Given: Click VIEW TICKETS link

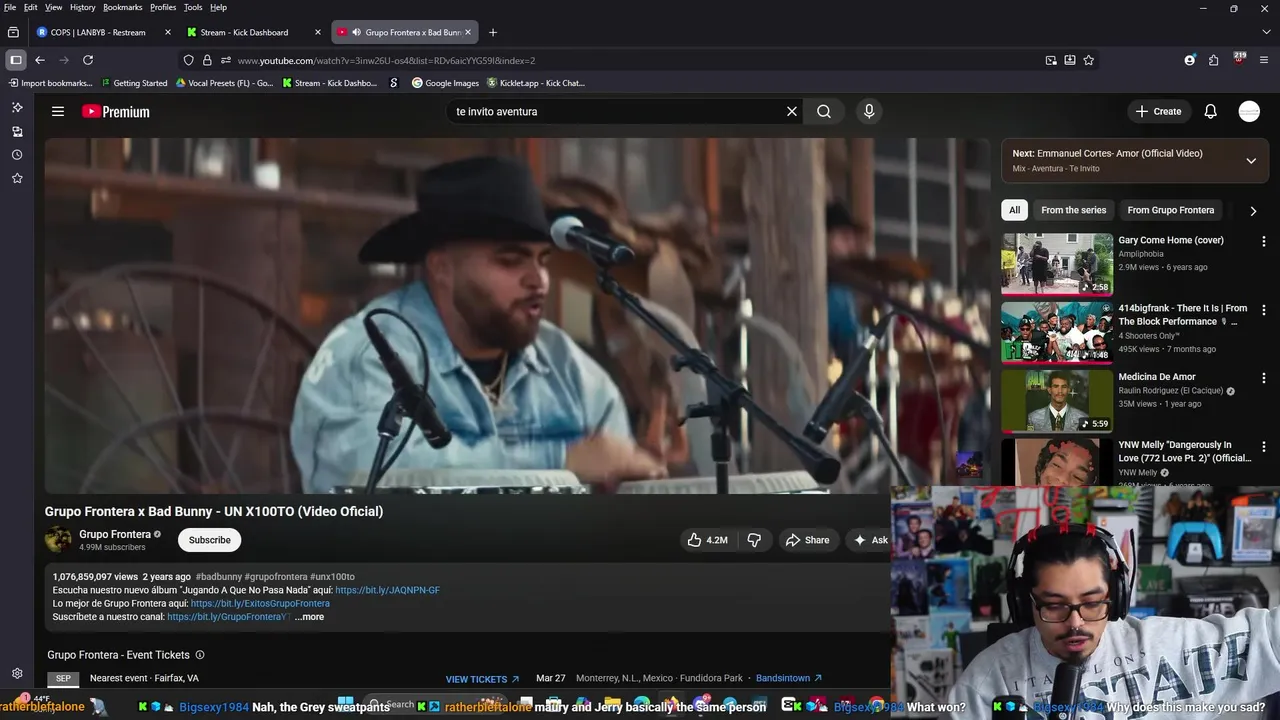Looking at the screenshot, I should click(x=482, y=679).
